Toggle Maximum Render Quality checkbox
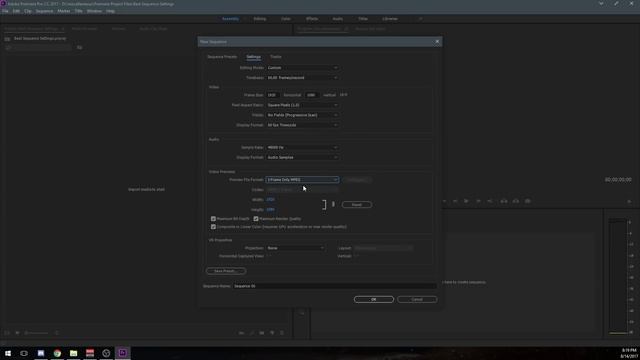Viewport: 640px width, 360px height. pyautogui.click(x=256, y=219)
